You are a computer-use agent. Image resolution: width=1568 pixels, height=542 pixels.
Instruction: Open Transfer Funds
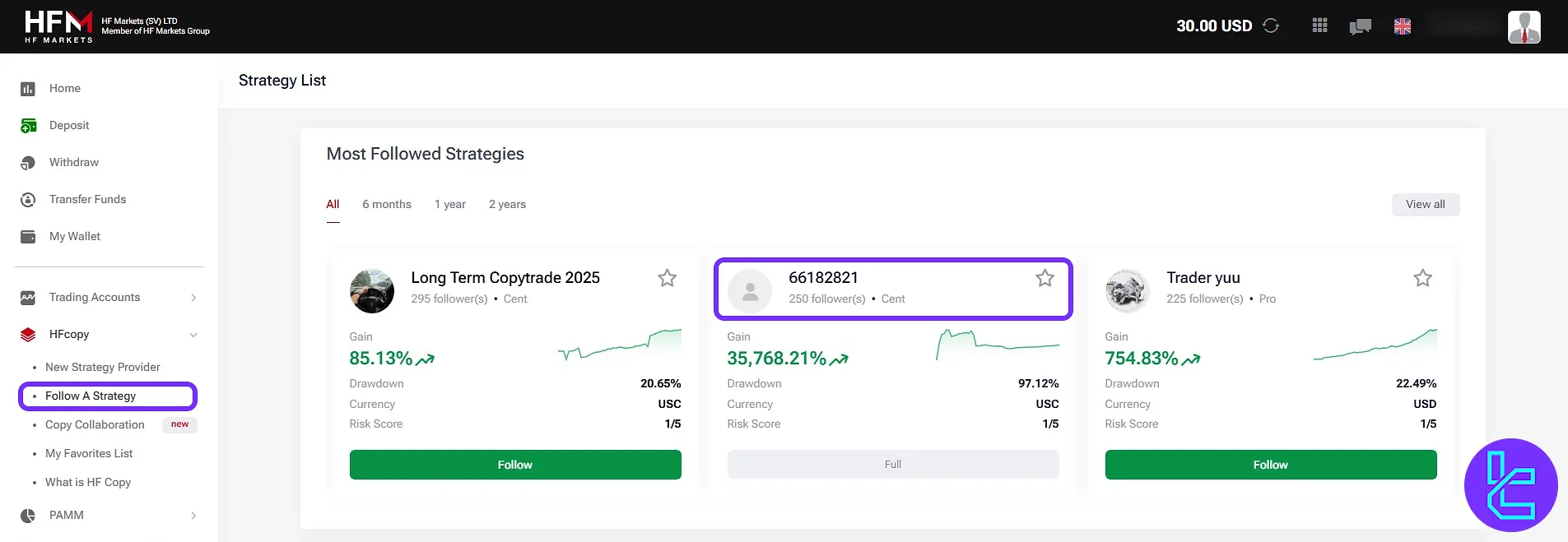(87, 200)
